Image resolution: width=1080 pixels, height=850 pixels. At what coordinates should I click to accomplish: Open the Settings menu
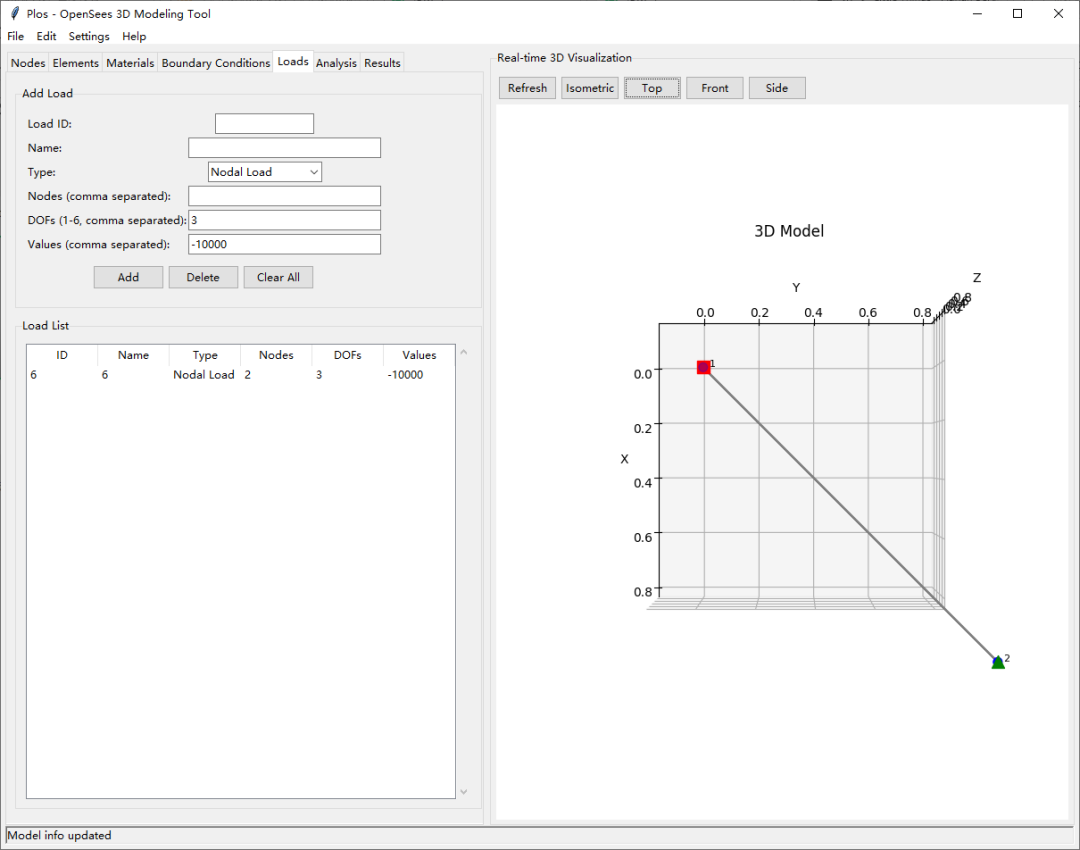(89, 37)
